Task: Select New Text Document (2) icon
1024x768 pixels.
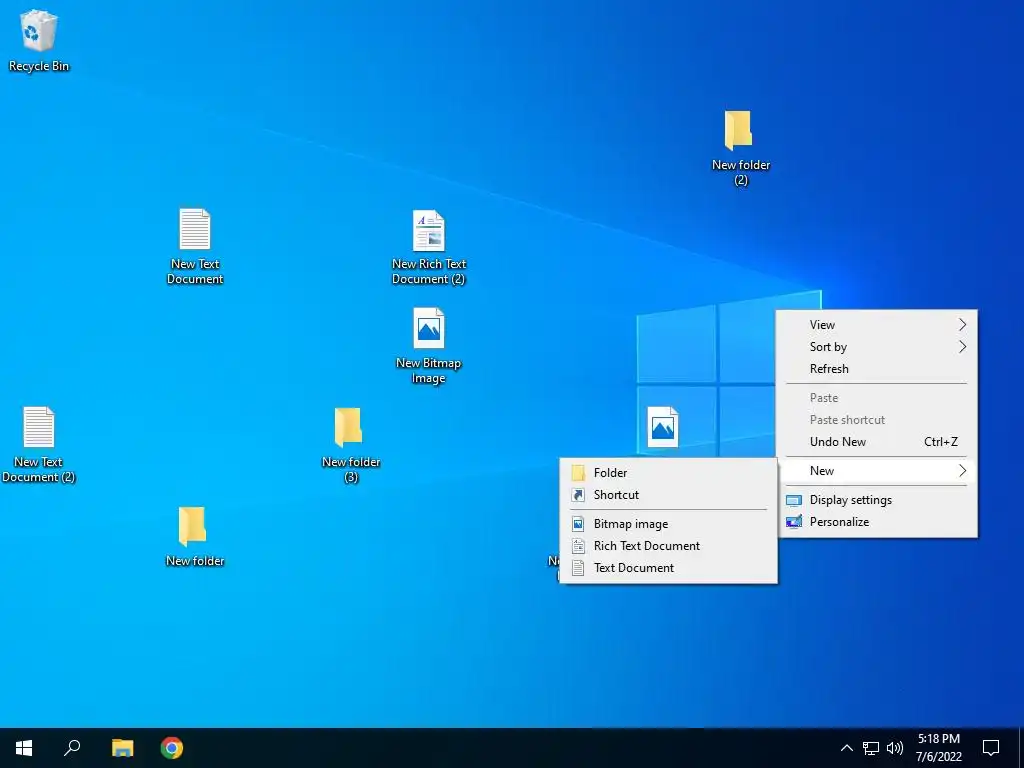Action: 39,445
